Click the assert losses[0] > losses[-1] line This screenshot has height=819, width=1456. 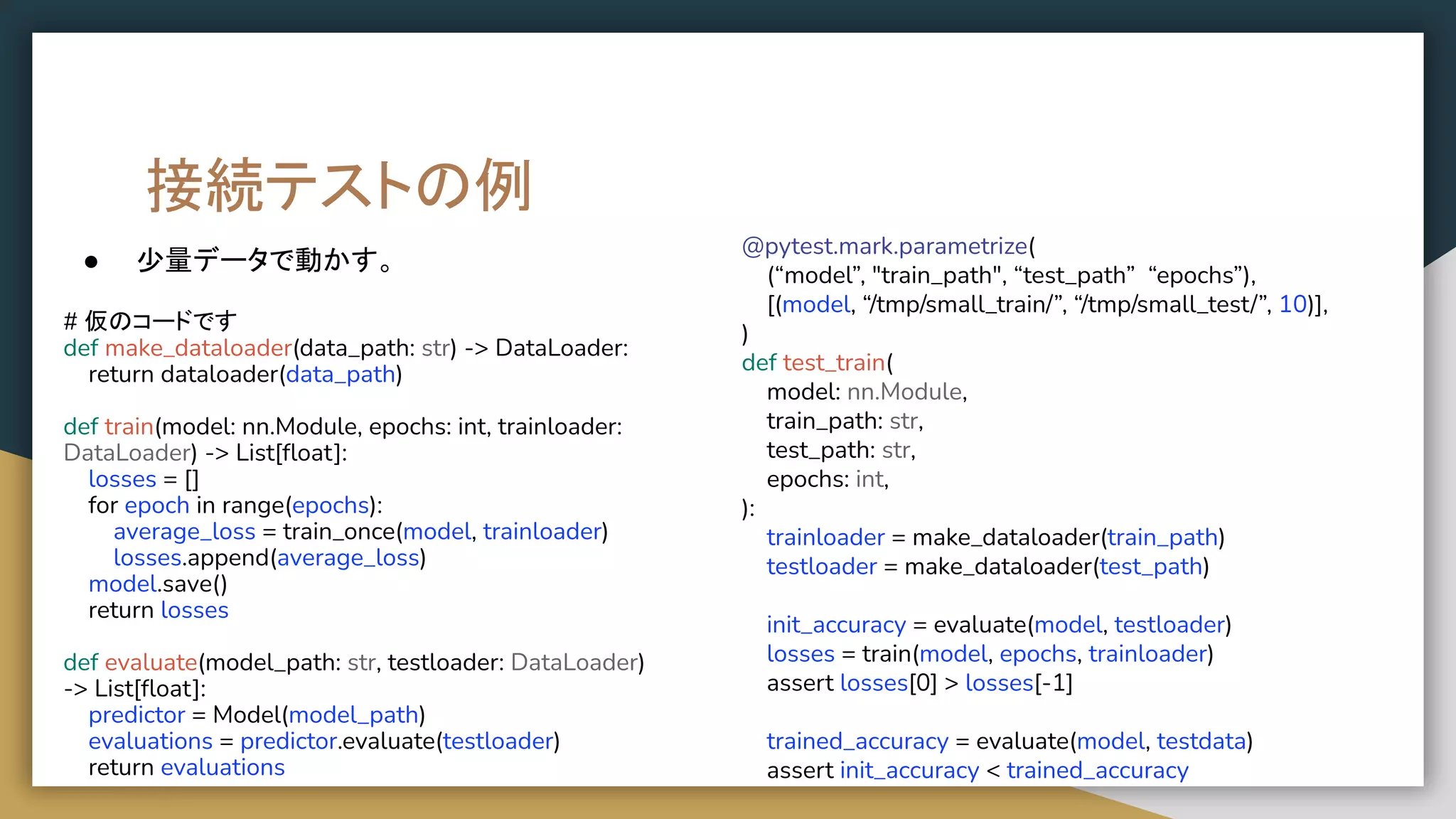pyautogui.click(x=919, y=683)
